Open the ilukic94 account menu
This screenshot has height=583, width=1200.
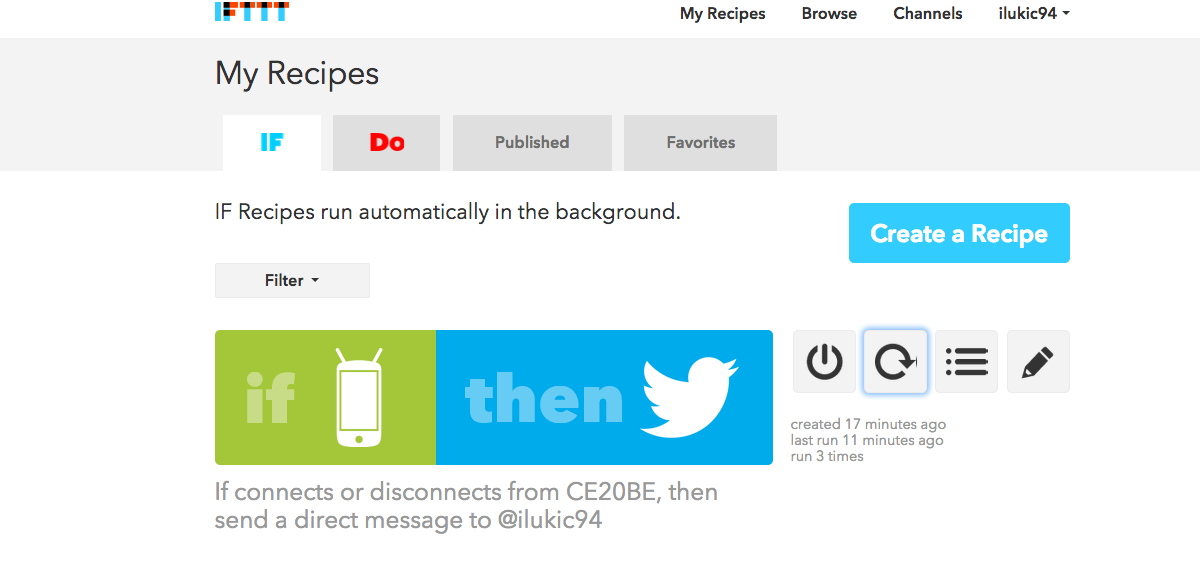[x=1034, y=14]
